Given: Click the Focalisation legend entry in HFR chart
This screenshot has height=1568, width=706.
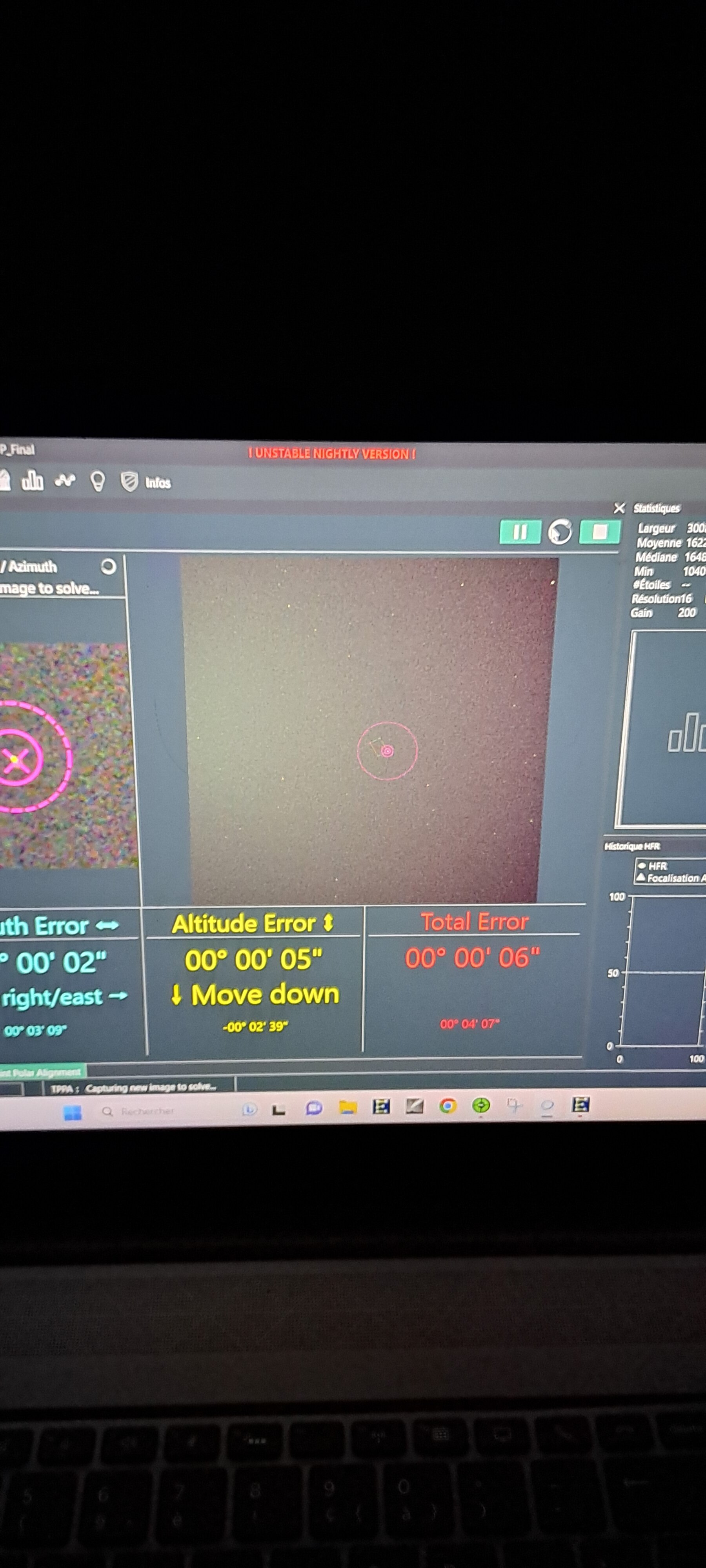Looking at the screenshot, I should coord(671,878).
